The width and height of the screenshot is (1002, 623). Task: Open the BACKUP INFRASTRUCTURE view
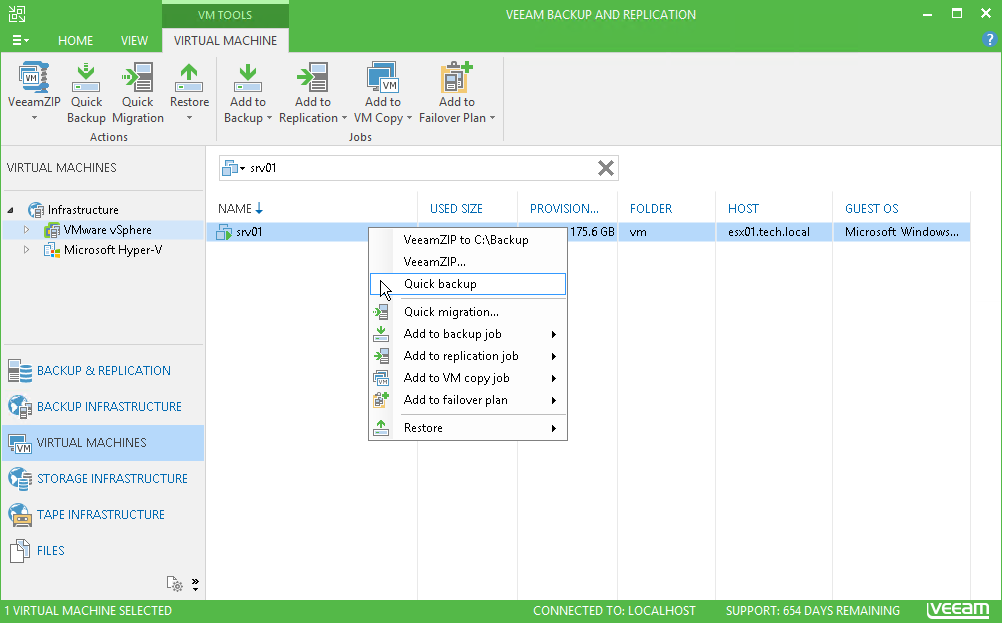[103, 406]
